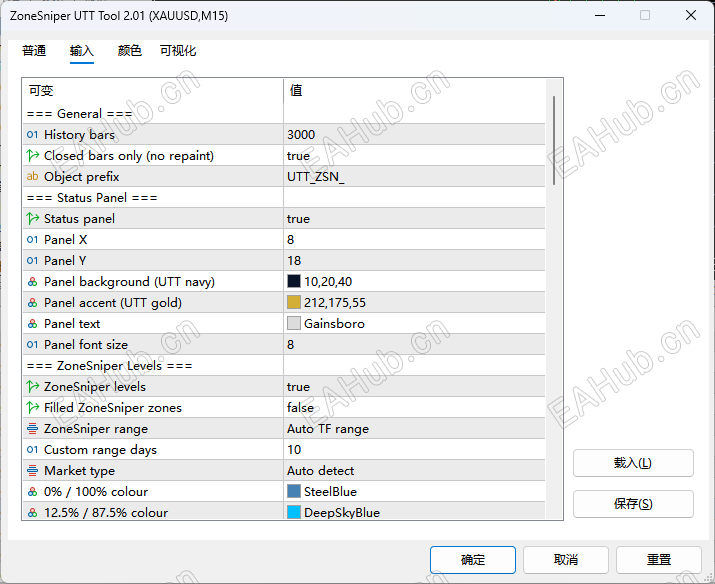Image resolution: width=715 pixels, height=584 pixels.
Task: Click the boolean icon beside Status panel
Action: coord(32,218)
